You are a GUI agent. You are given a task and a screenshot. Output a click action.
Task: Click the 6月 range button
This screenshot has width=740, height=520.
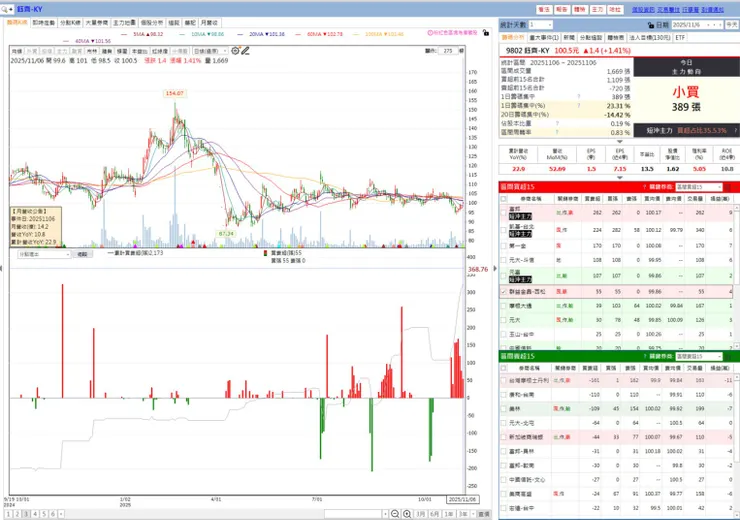pyautogui.click(x=435, y=514)
